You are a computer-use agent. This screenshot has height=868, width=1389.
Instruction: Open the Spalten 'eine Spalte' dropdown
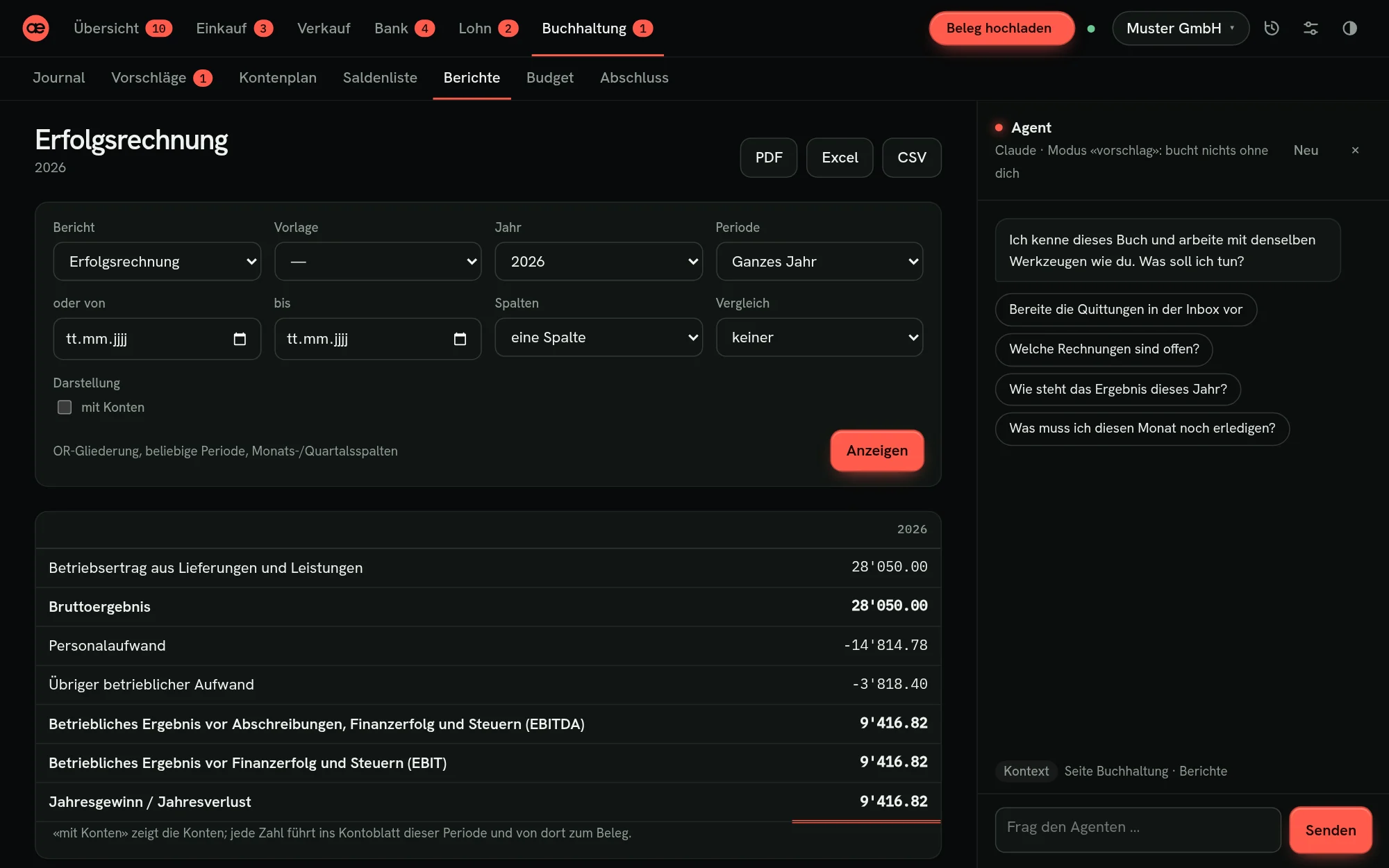point(599,337)
